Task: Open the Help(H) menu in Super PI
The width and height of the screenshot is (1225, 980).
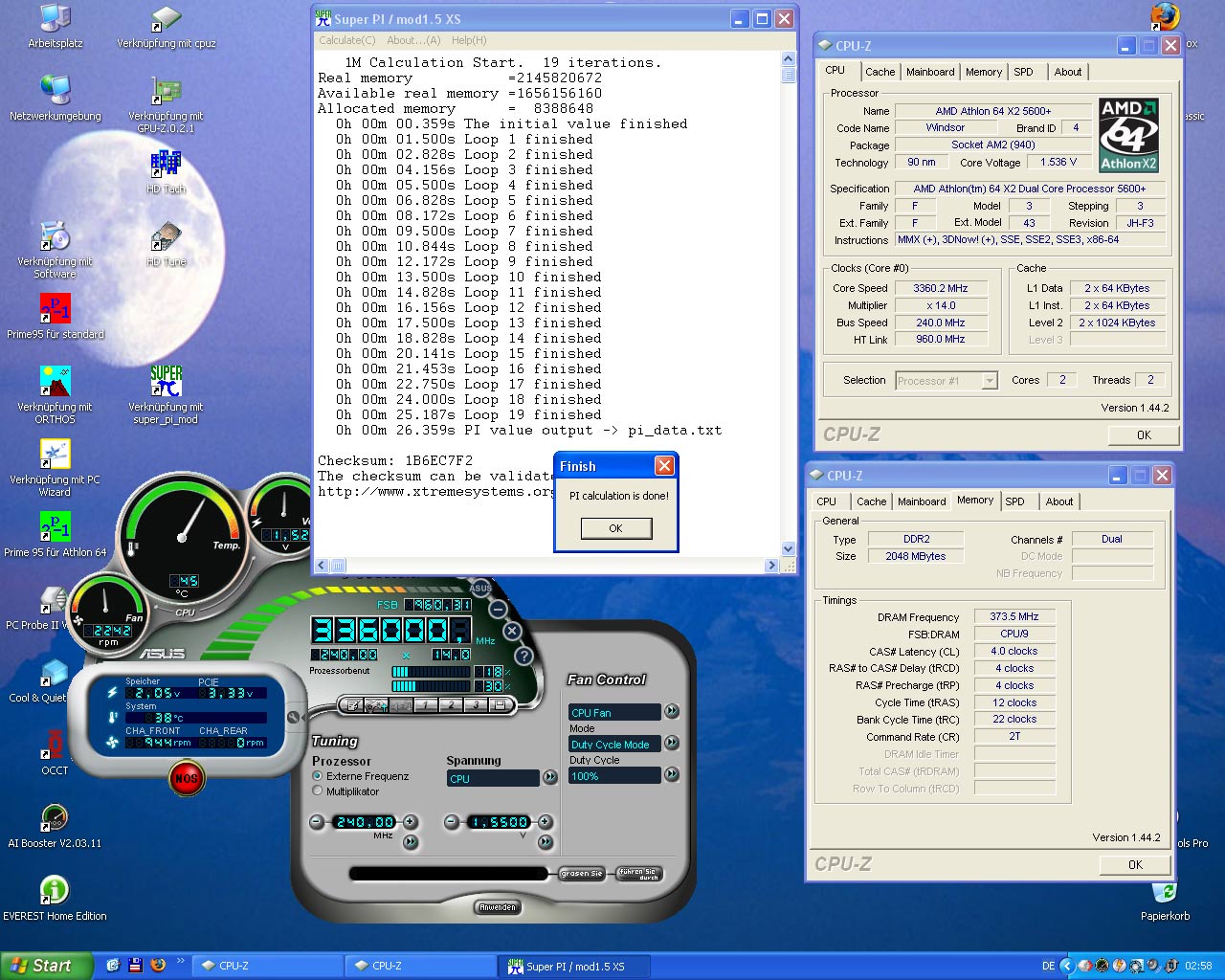Action: pos(469,40)
